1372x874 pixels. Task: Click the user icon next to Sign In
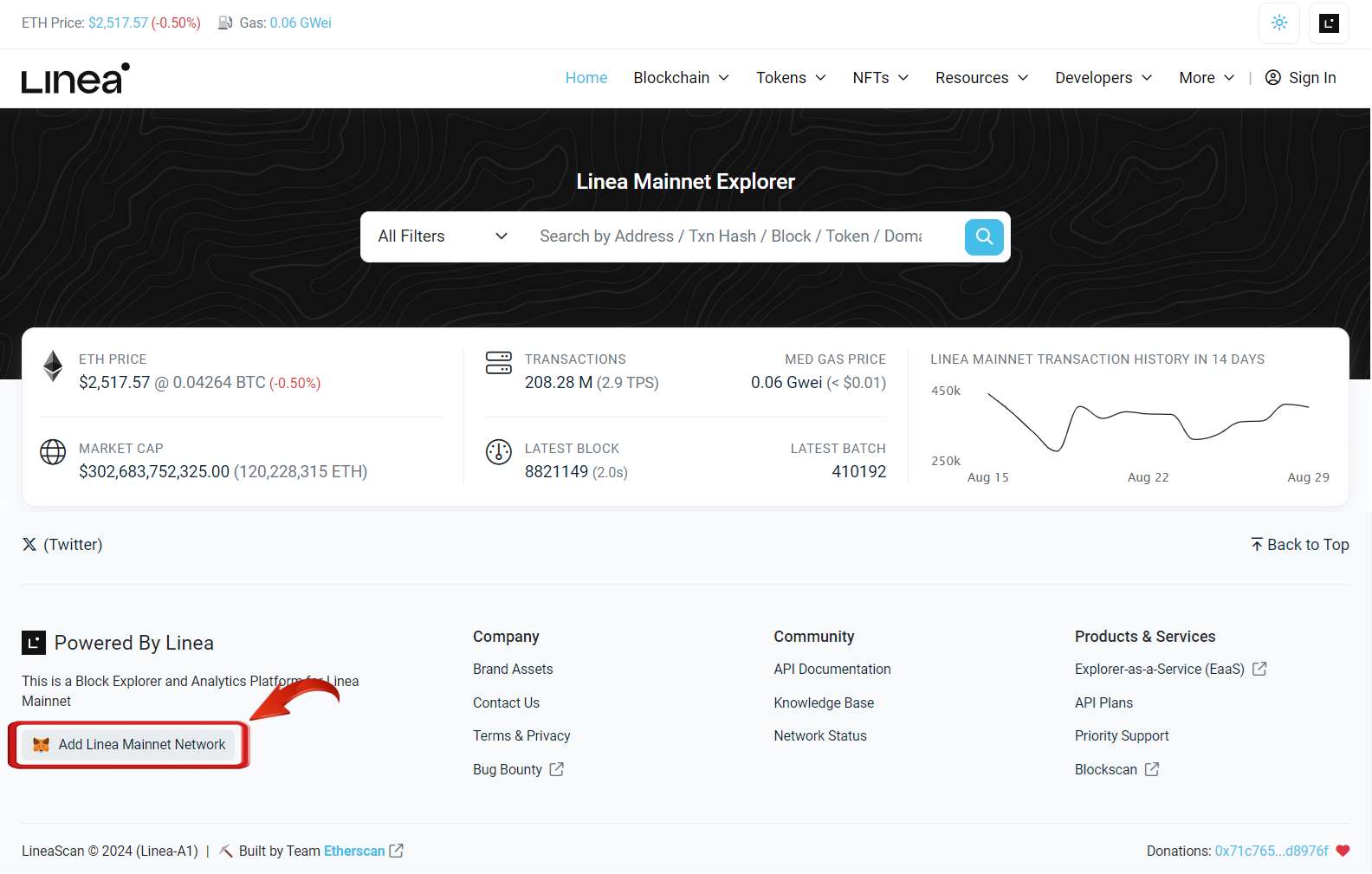pos(1273,77)
